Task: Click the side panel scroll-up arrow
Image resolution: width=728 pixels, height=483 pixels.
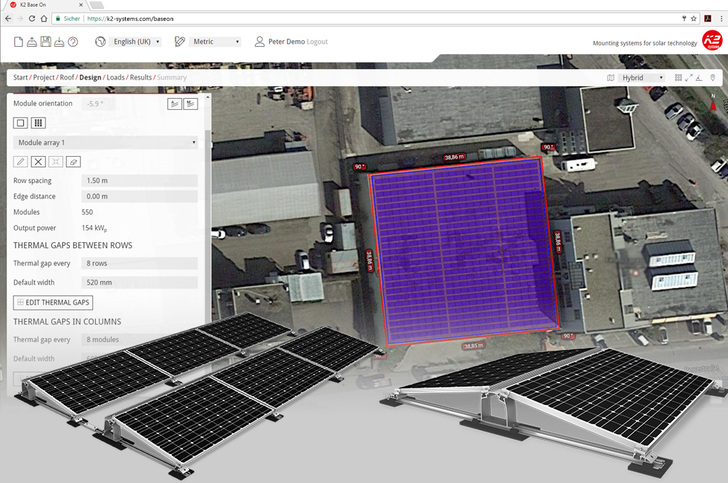Action: pyautogui.click(x=208, y=97)
